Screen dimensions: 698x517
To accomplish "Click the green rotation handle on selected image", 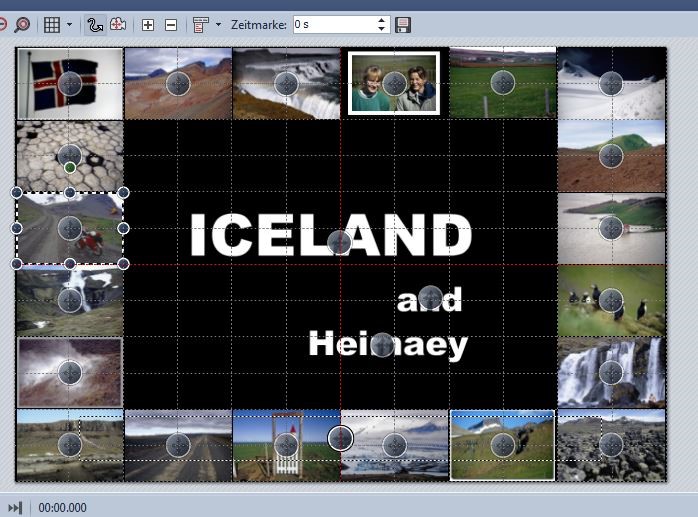I will pos(70,167).
